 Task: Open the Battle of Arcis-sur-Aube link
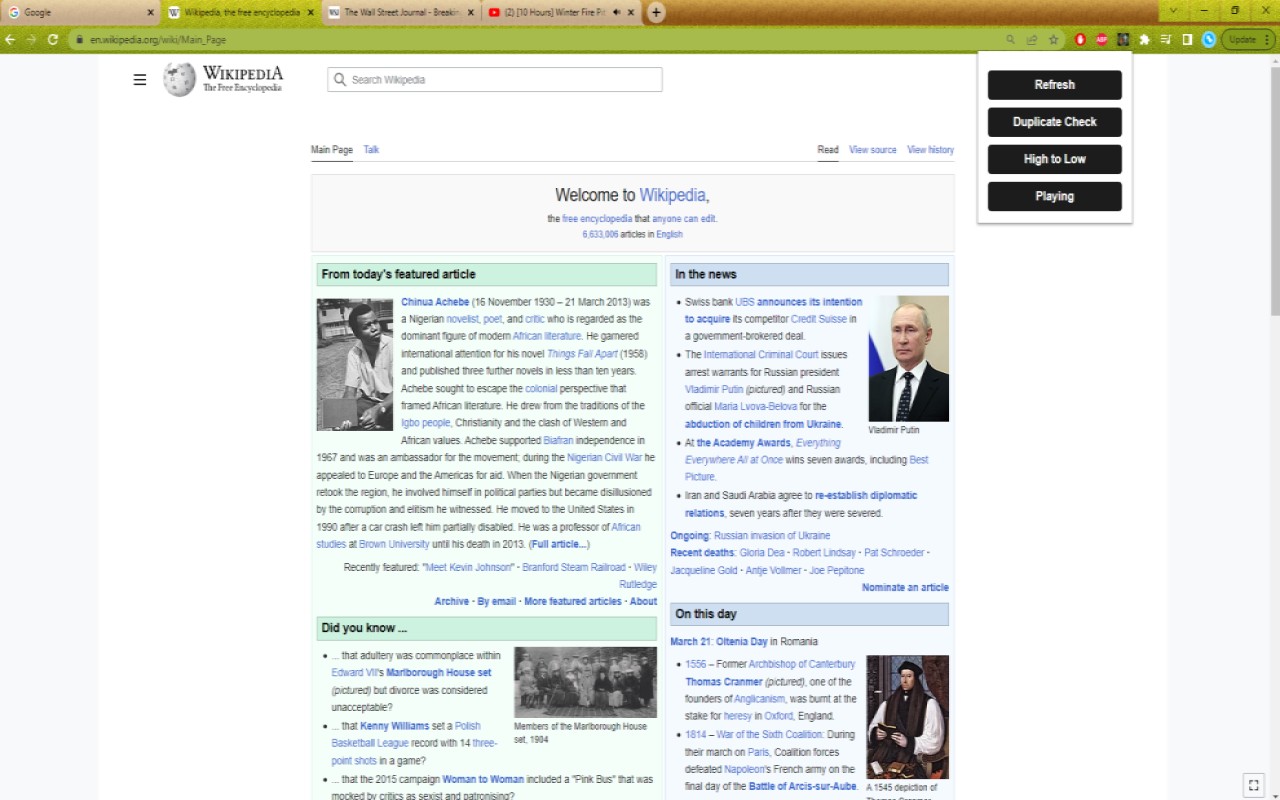point(802,787)
